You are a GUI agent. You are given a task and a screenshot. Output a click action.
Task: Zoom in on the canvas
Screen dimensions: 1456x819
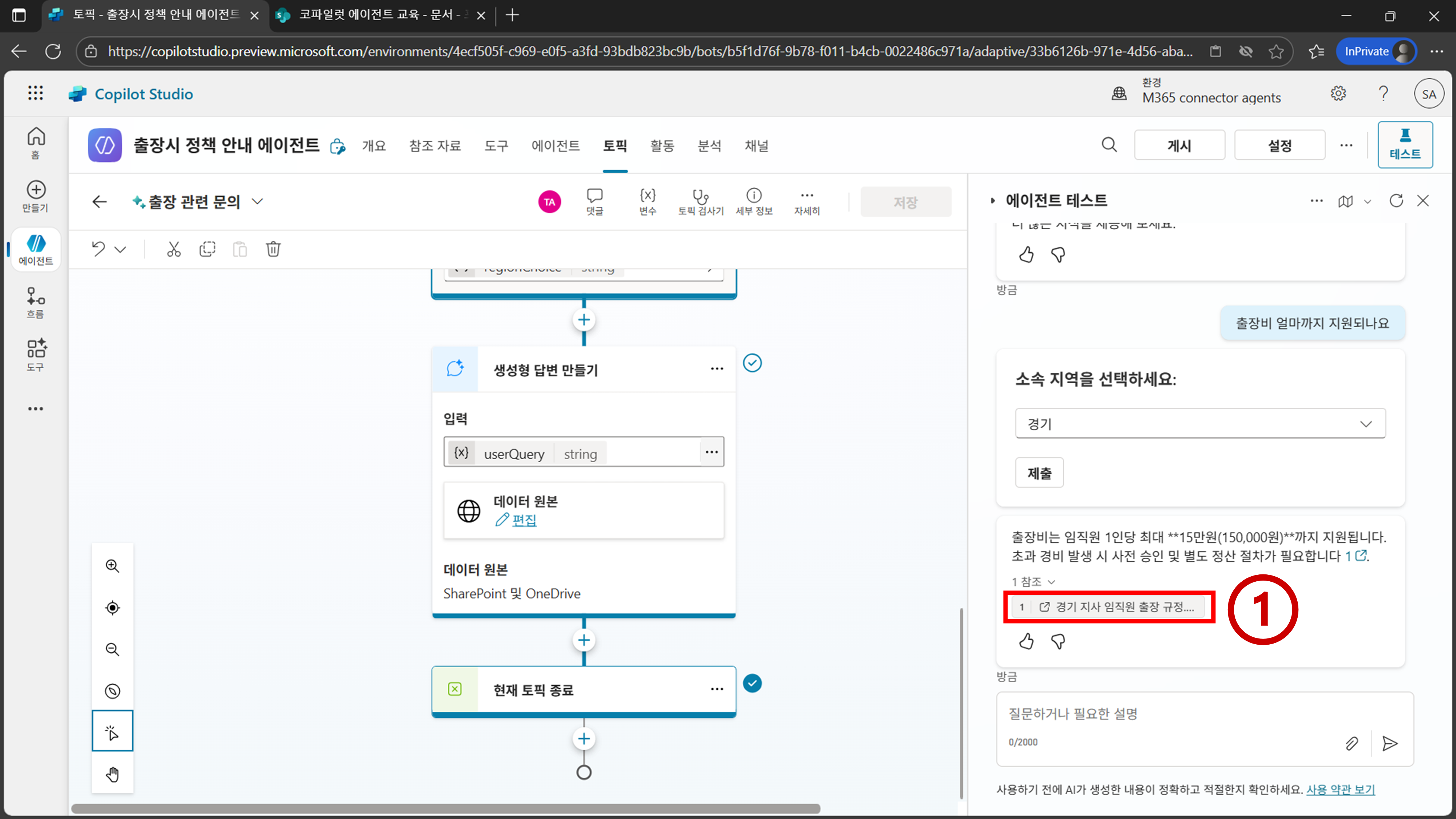pos(112,566)
